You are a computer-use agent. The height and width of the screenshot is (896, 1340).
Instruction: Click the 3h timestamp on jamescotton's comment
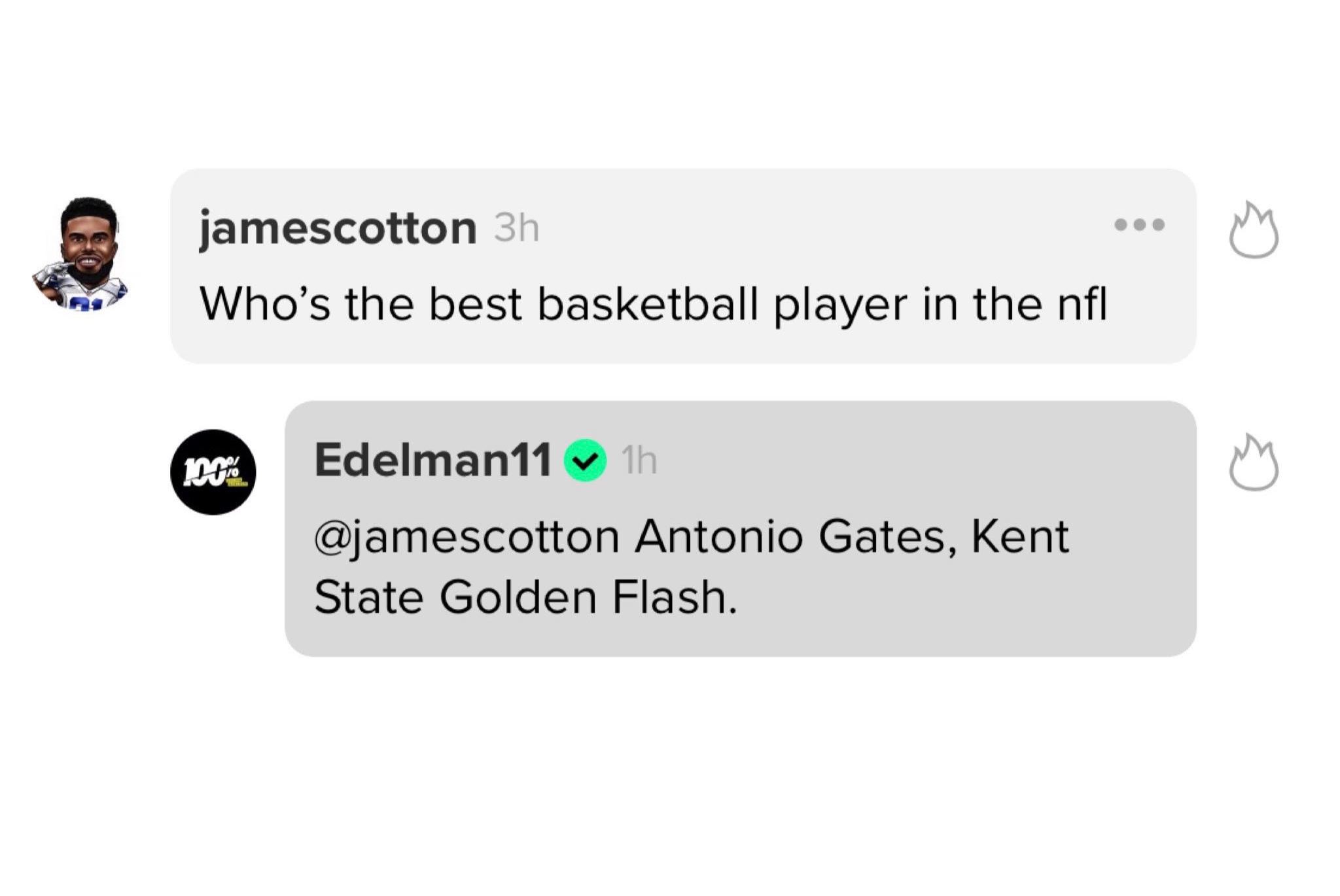tap(516, 228)
